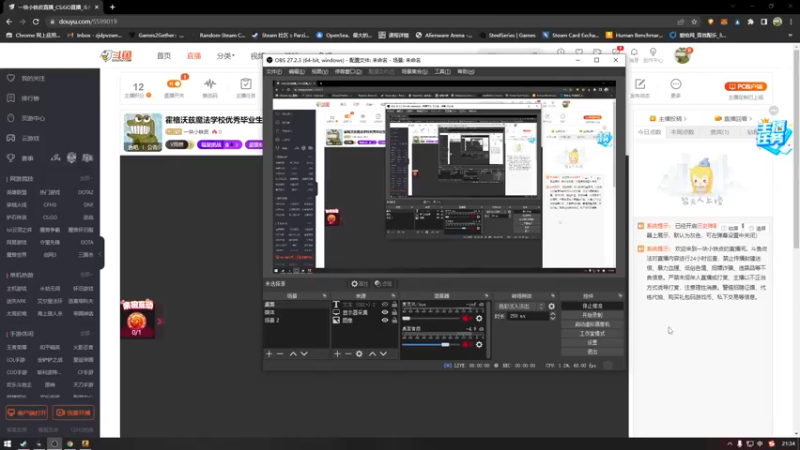800x450 pixels.
Task: Click the stop streaming button in OBS
Action: 592,306
